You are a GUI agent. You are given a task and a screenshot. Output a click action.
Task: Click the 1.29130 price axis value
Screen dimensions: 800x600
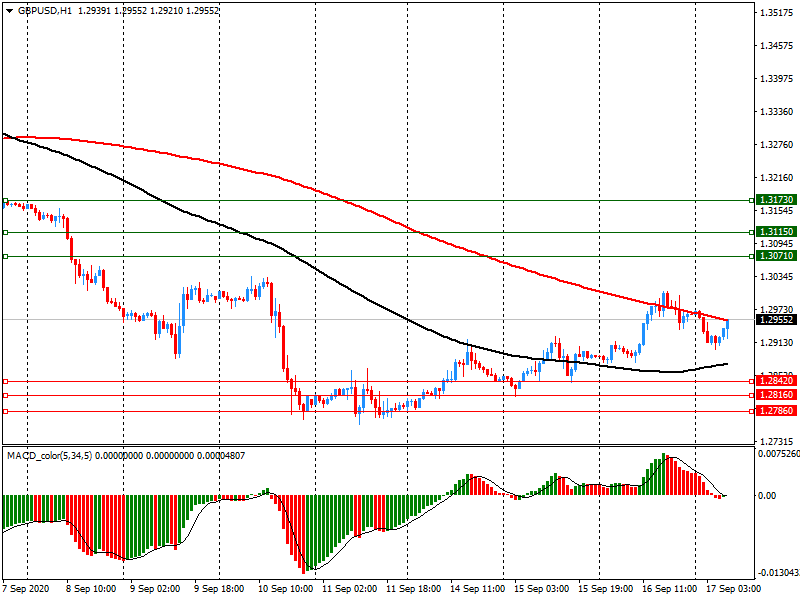click(x=777, y=343)
